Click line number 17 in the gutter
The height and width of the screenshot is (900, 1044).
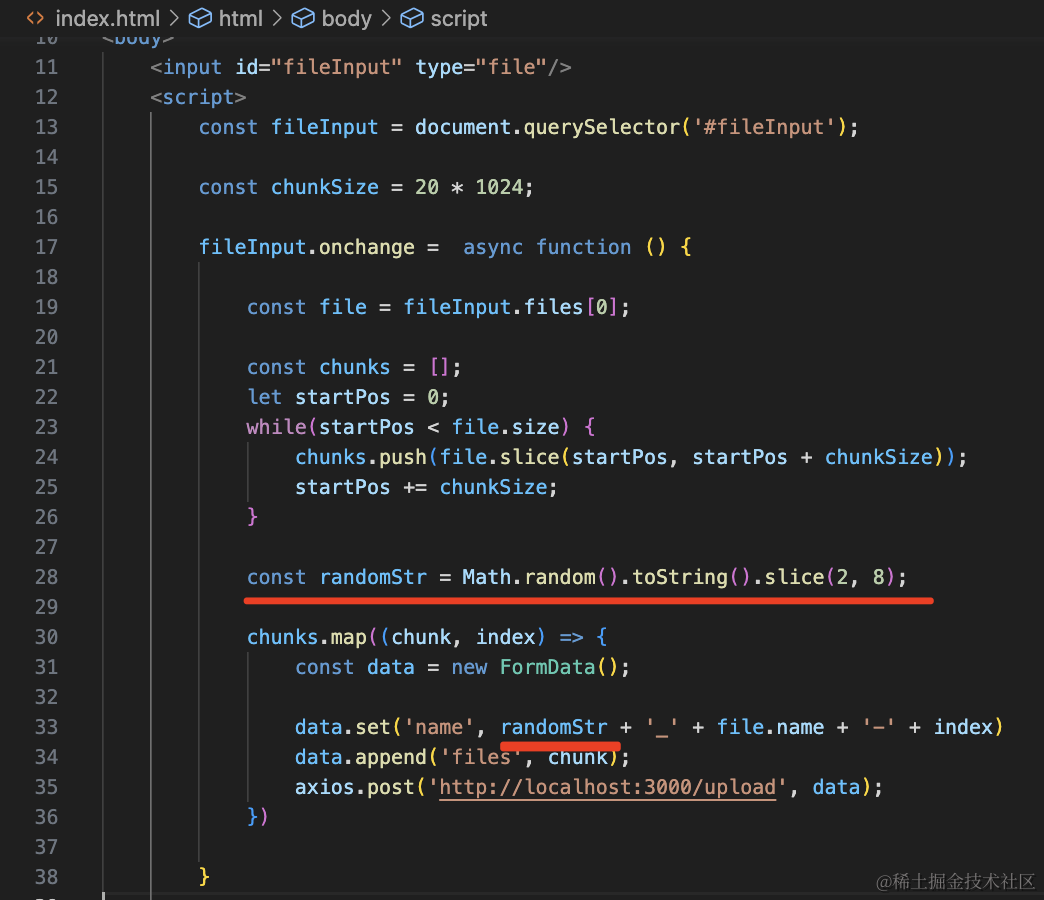(x=46, y=247)
